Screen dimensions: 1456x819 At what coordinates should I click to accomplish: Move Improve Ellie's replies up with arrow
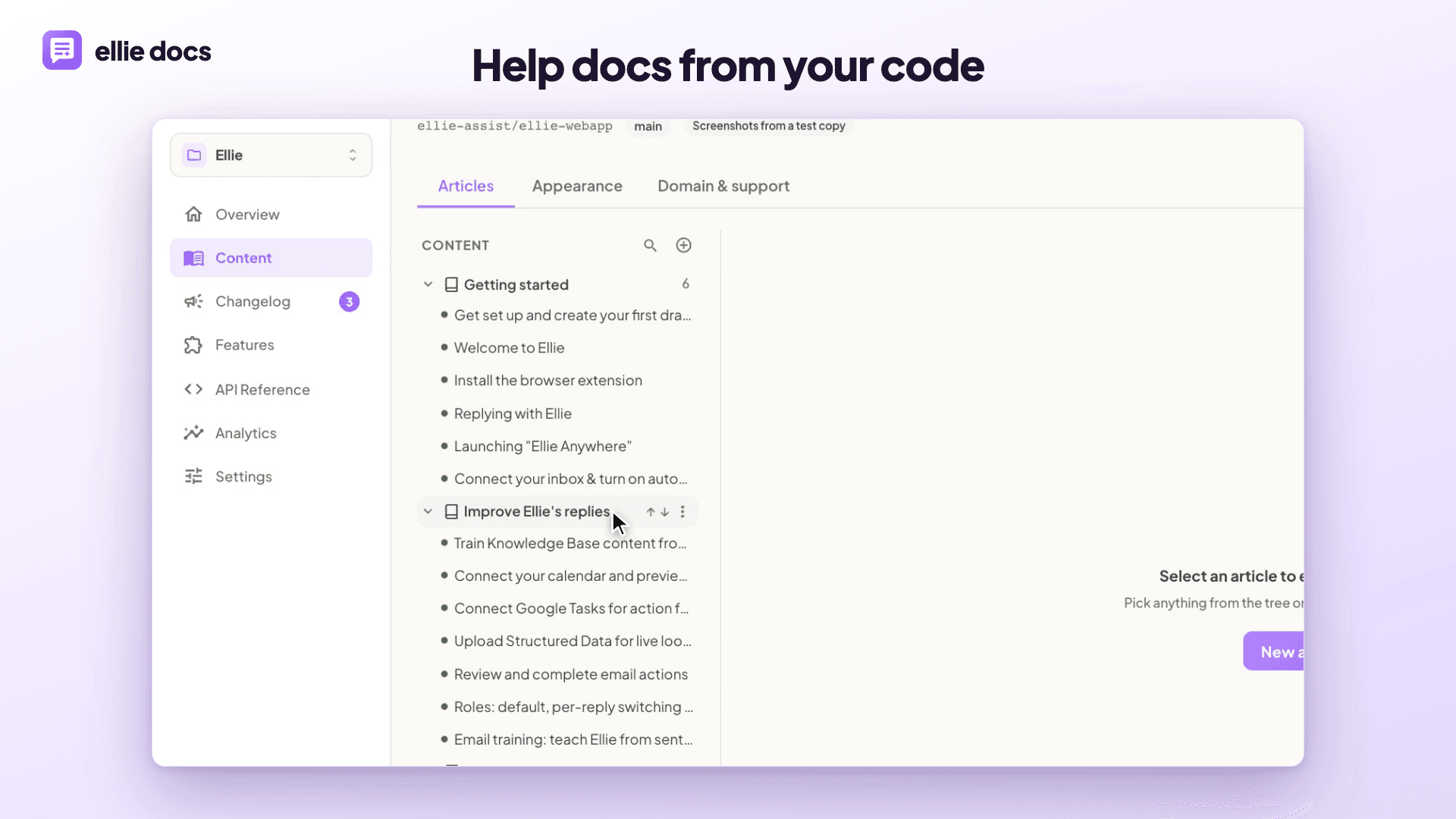tap(650, 512)
